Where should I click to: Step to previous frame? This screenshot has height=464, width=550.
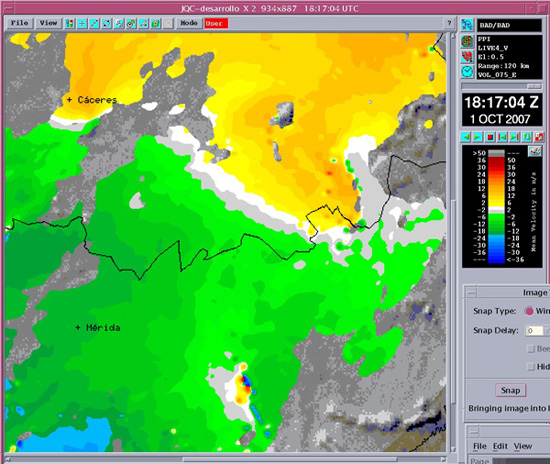pyautogui.click(x=502, y=137)
